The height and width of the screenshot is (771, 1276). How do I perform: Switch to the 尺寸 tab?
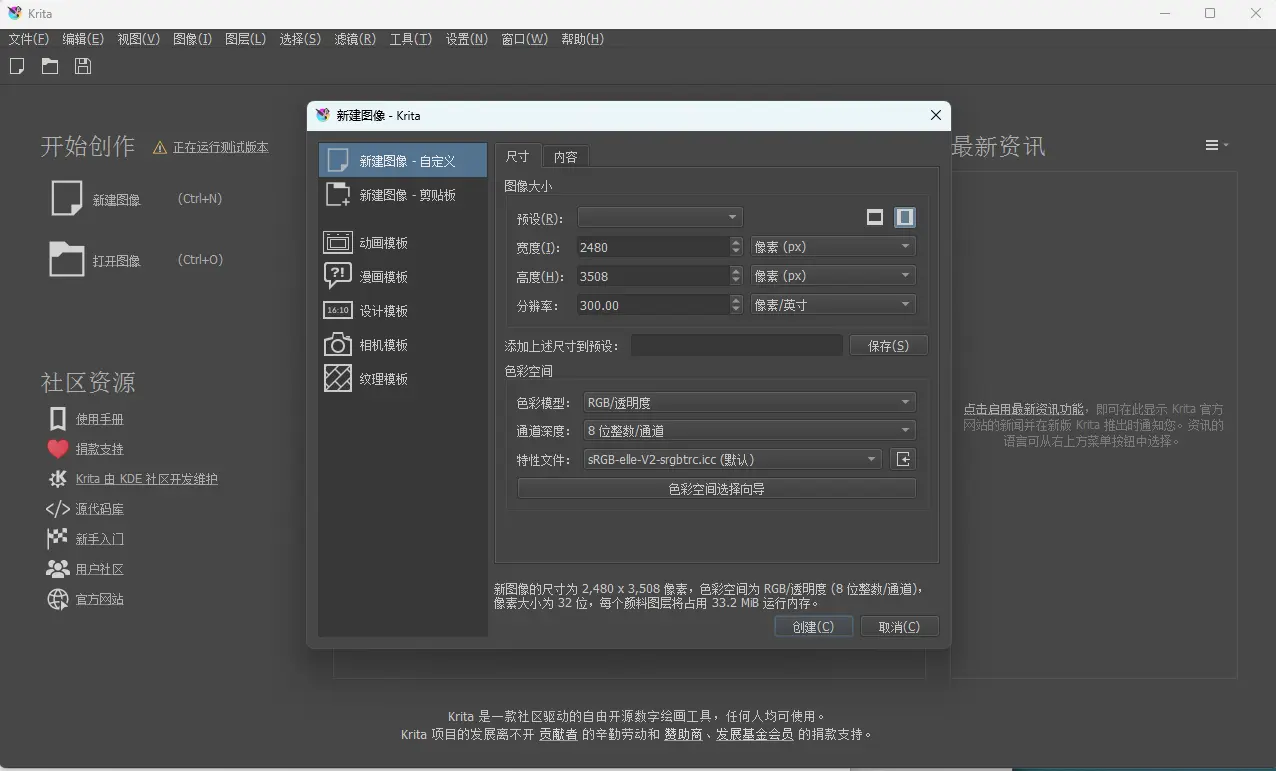[x=518, y=156]
